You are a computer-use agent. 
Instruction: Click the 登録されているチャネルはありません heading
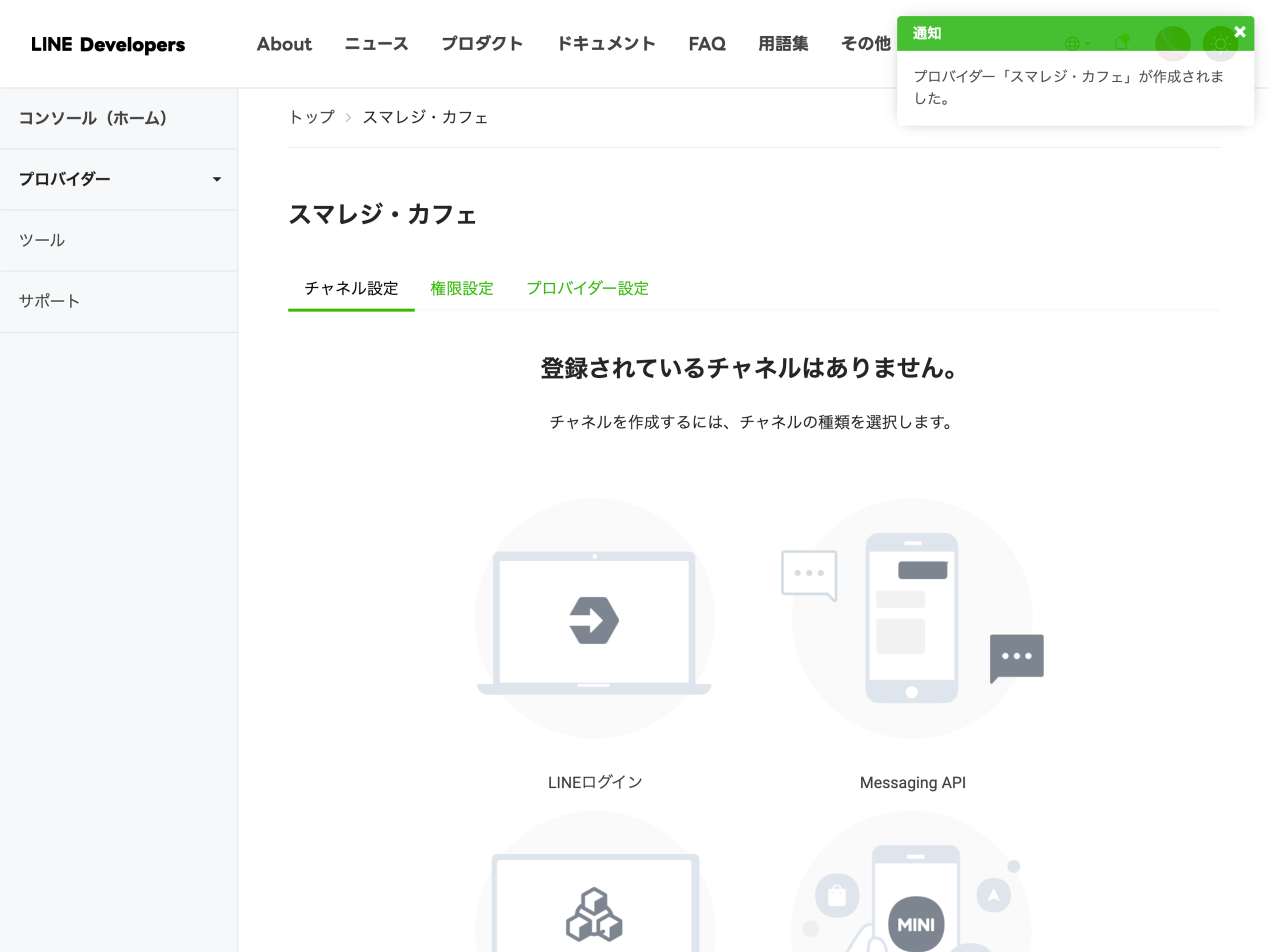[748, 368]
